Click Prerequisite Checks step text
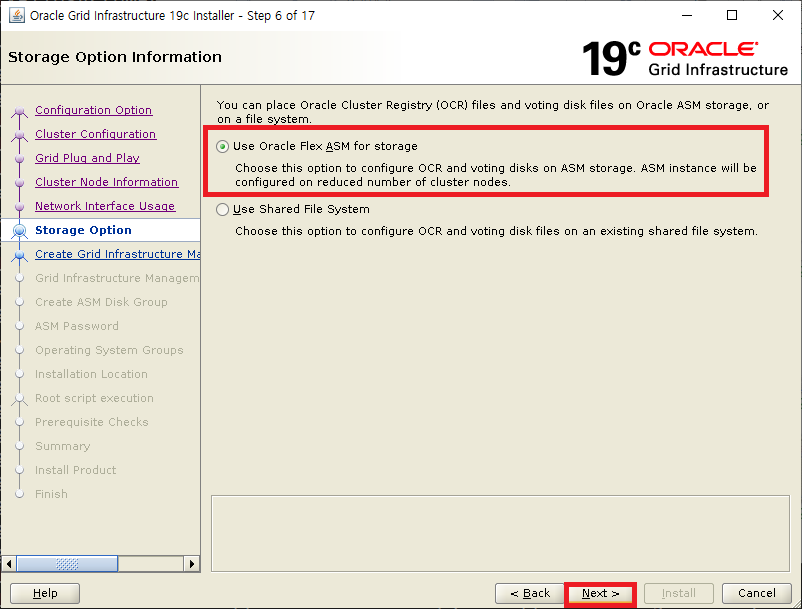This screenshot has width=802, height=609. pyautogui.click(x=92, y=422)
